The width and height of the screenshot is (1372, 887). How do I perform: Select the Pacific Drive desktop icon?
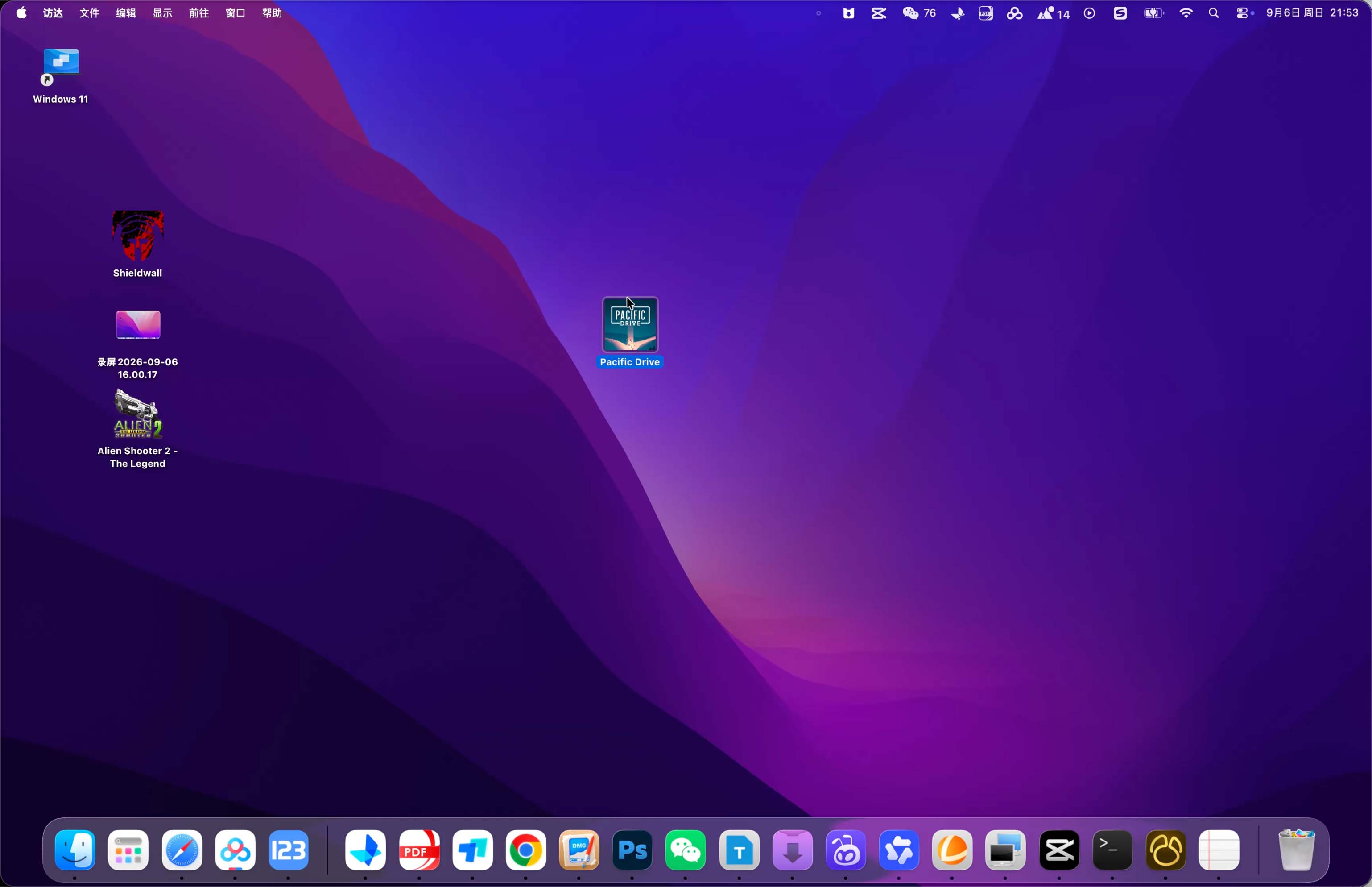click(x=630, y=324)
